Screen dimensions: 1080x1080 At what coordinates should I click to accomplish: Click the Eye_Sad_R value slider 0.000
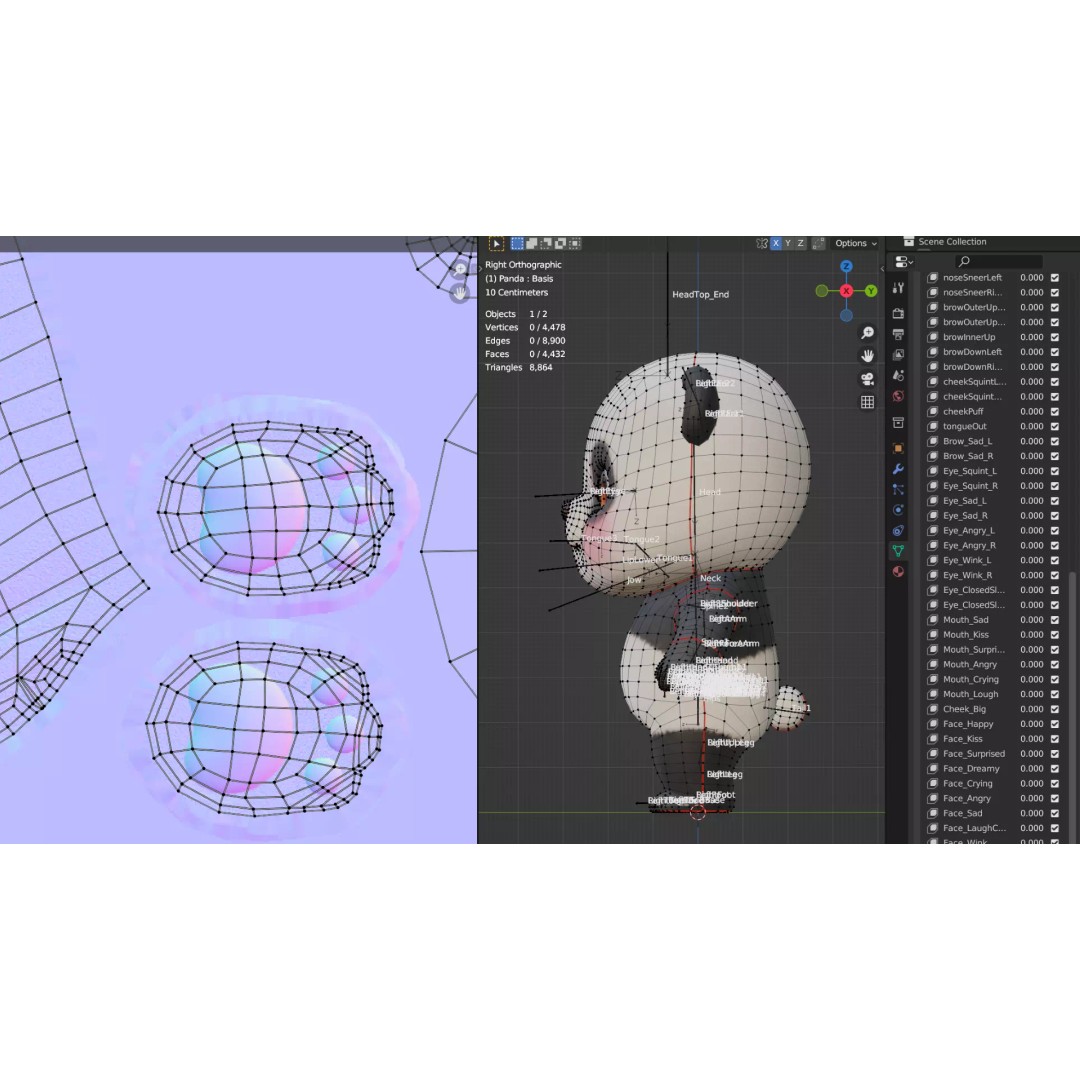1031,516
